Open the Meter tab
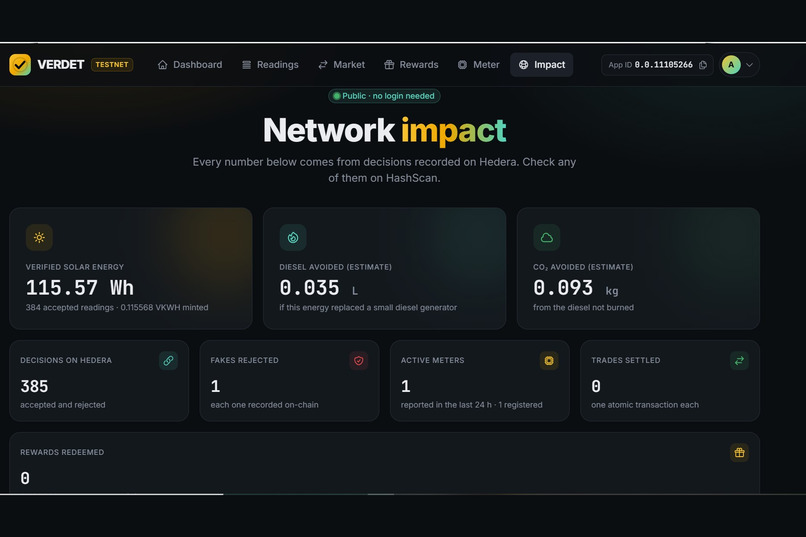Image resolution: width=806 pixels, height=537 pixels. click(479, 65)
